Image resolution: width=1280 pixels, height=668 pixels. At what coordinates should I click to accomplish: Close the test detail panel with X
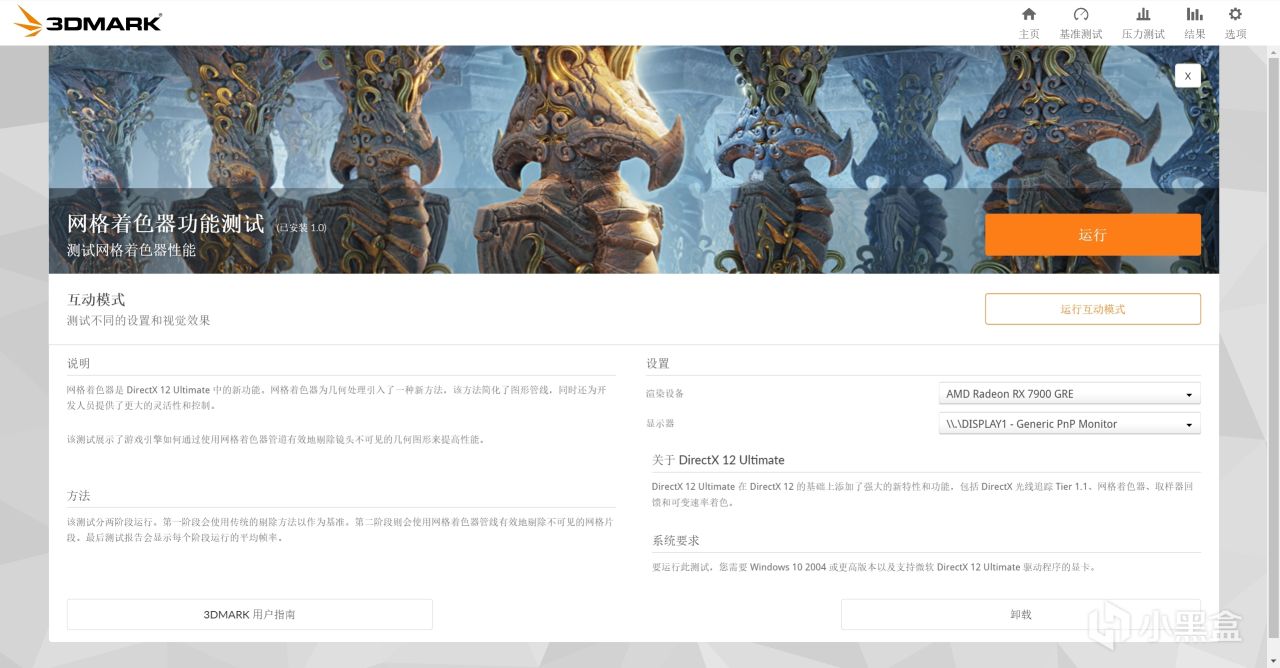pos(1188,75)
